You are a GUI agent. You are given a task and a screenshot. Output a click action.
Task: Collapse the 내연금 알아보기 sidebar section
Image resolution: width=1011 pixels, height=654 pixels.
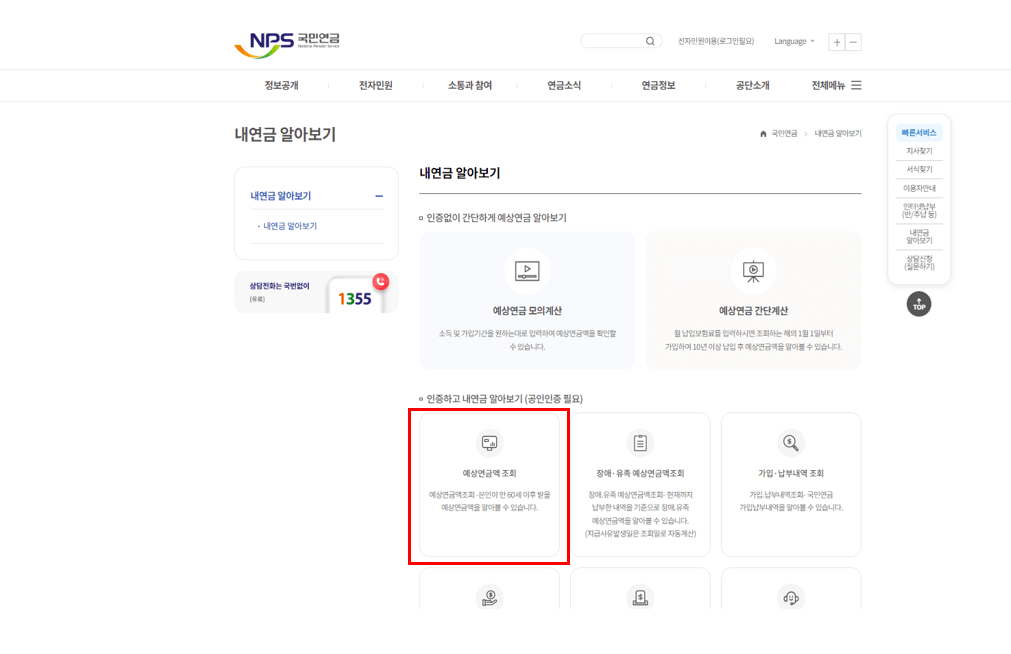(378, 195)
